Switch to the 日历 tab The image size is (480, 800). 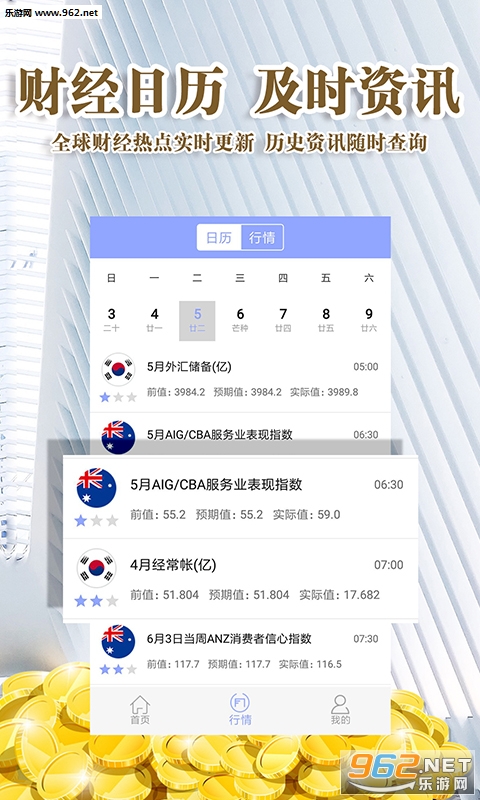click(219, 238)
